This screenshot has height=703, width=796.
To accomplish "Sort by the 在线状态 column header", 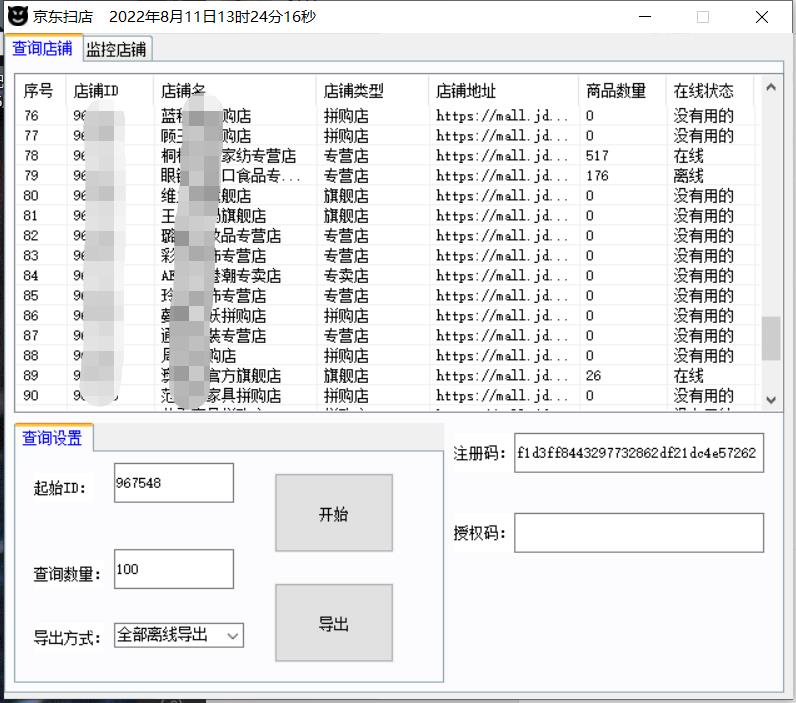I will 704,91.
